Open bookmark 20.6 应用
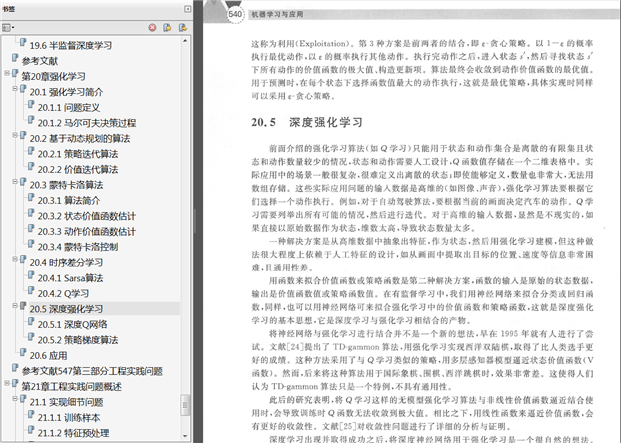 click(x=48, y=356)
